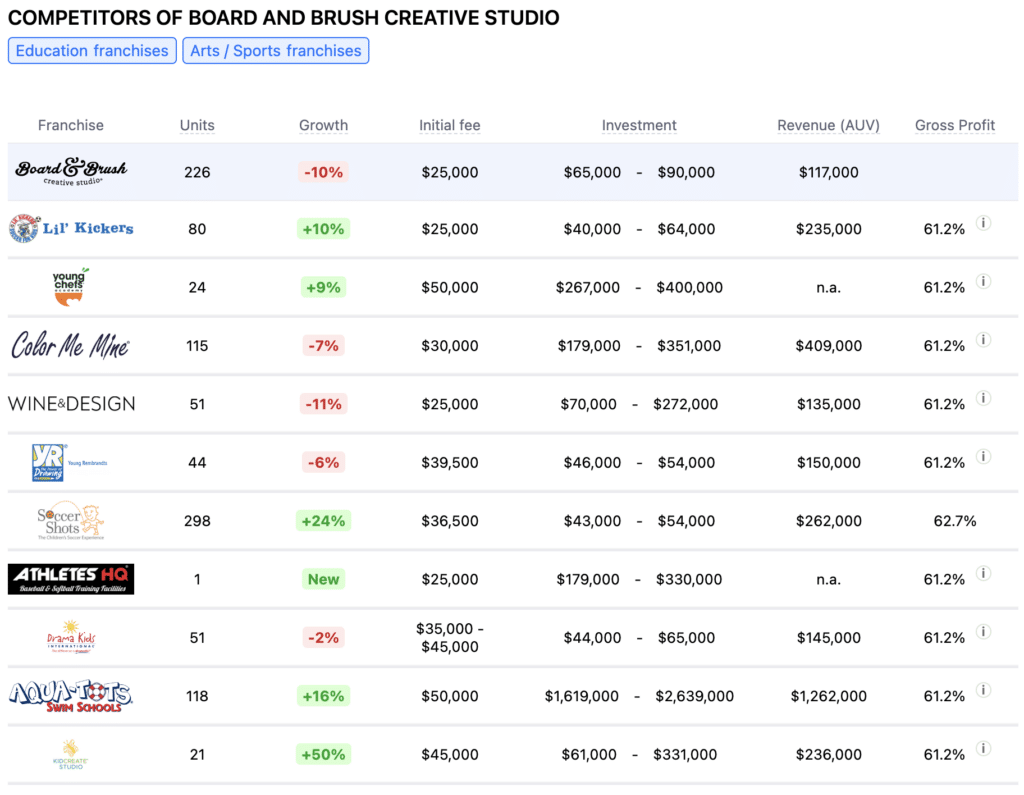The height and width of the screenshot is (795, 1024).
Task: Click the Investment column header
Action: (x=639, y=125)
